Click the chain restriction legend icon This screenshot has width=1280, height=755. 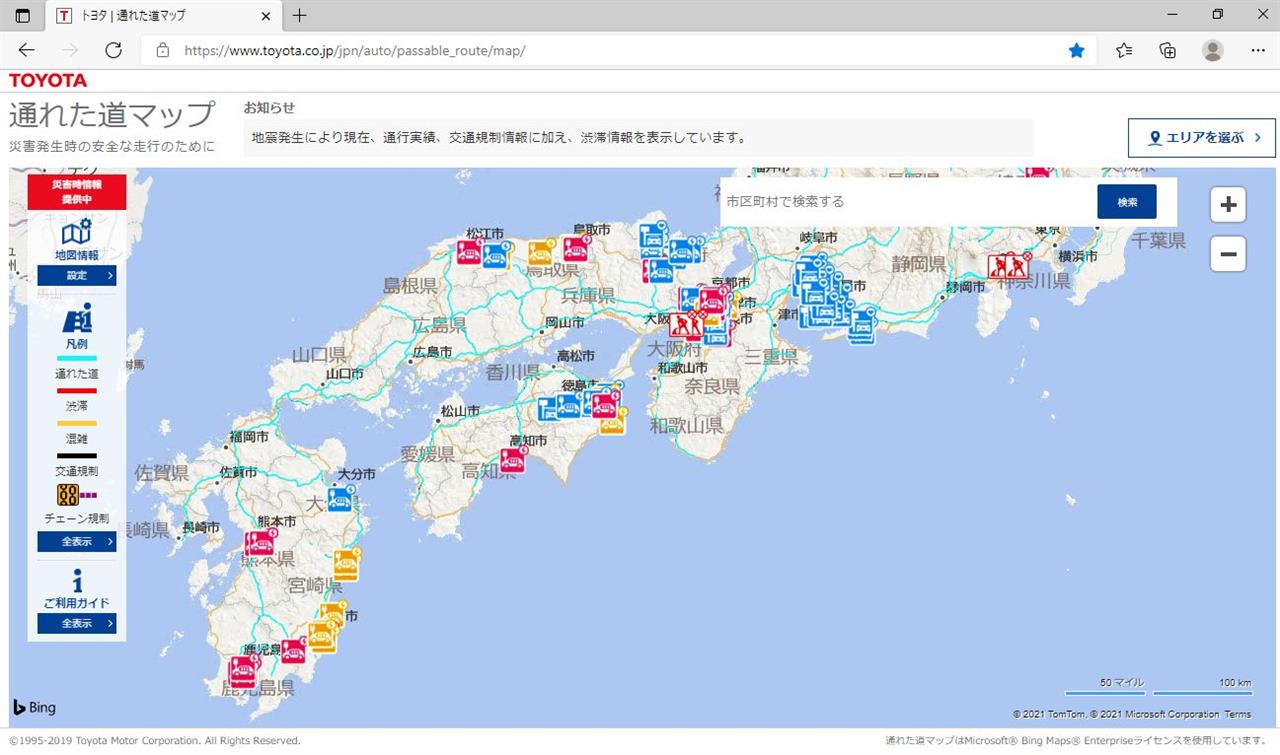pos(77,494)
